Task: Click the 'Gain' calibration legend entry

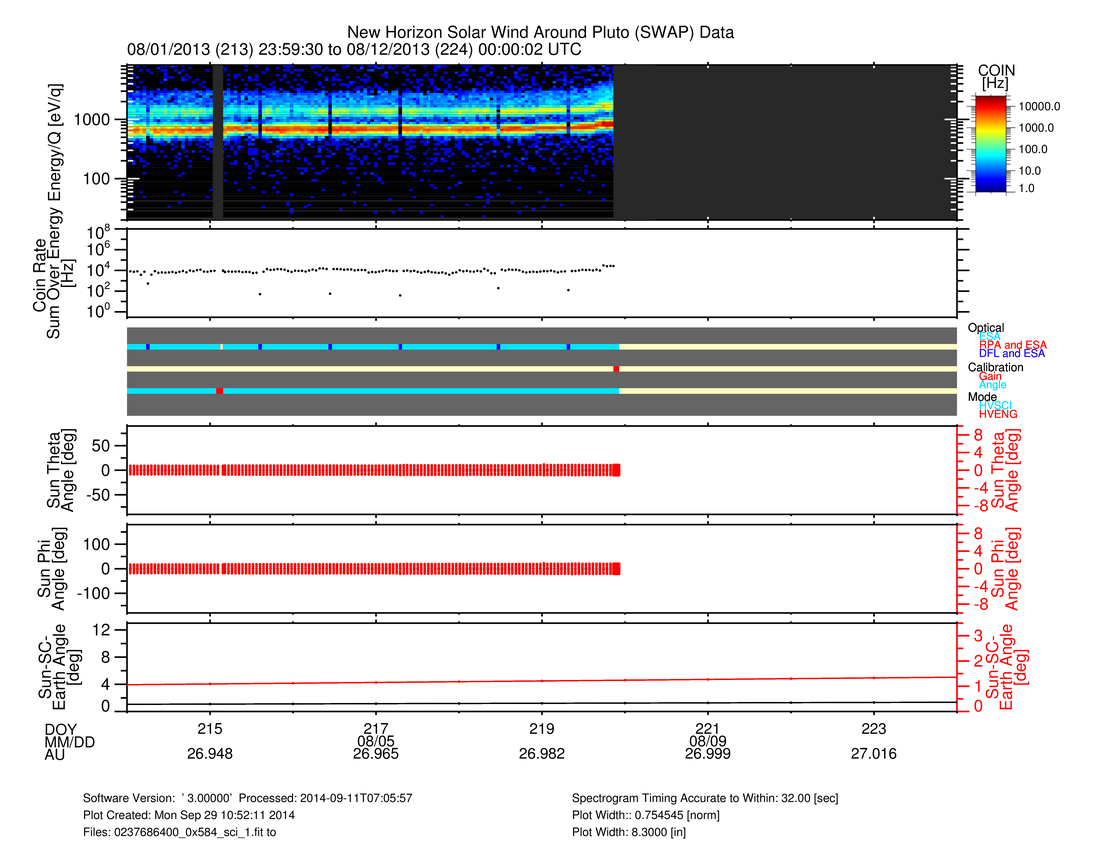Action: [990, 376]
